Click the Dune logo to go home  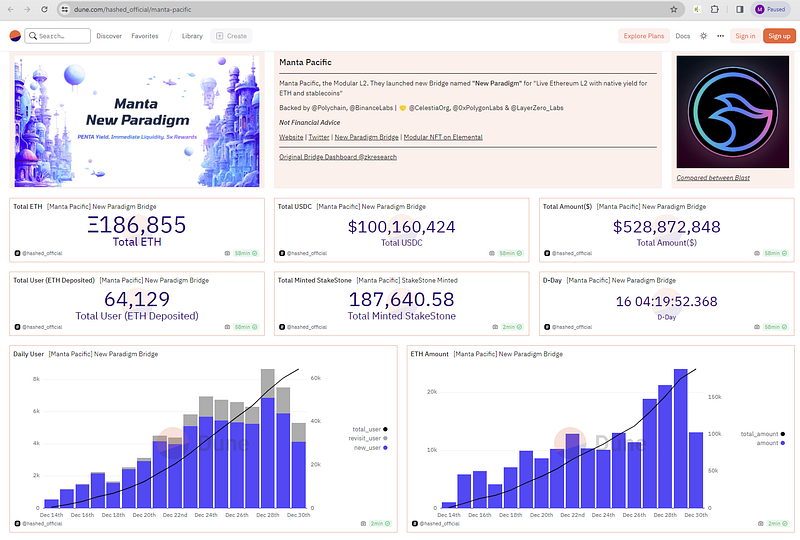coord(15,36)
